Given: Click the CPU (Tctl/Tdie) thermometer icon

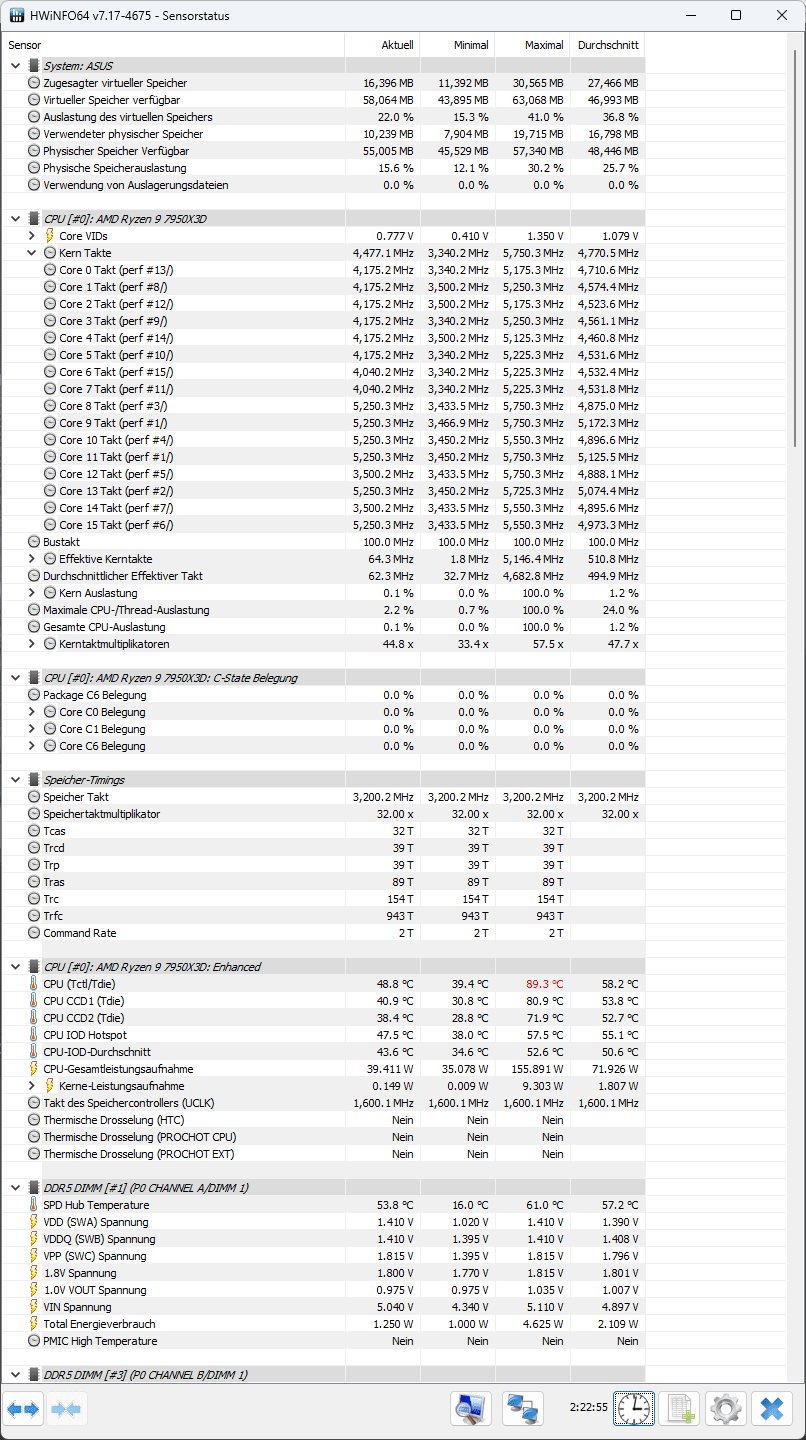Looking at the screenshot, I should (34, 984).
